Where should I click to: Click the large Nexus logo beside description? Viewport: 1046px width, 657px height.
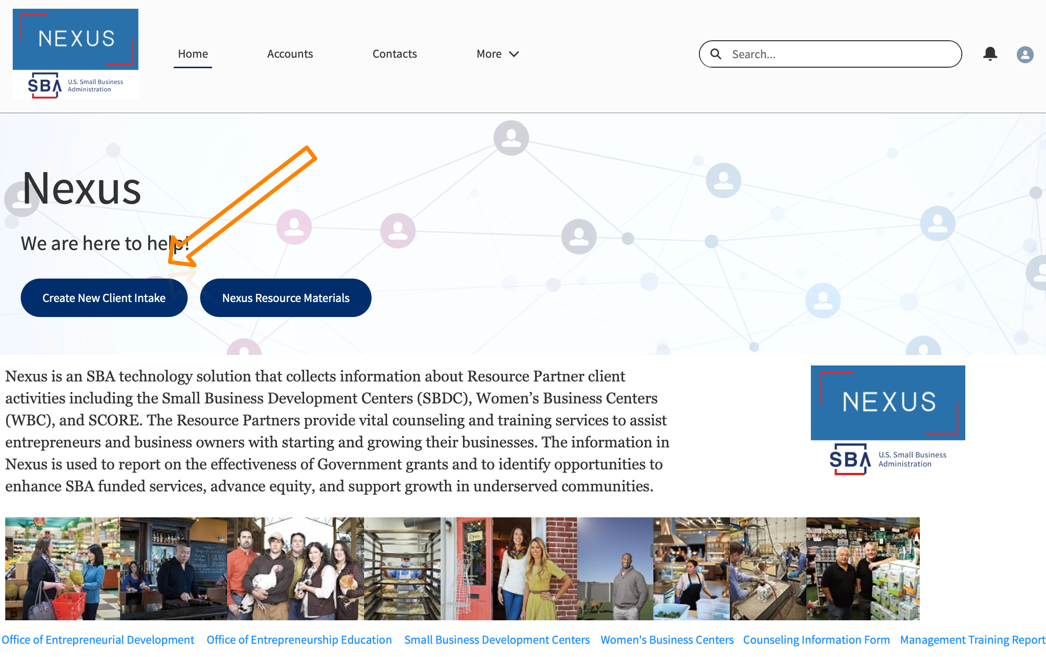click(887, 420)
